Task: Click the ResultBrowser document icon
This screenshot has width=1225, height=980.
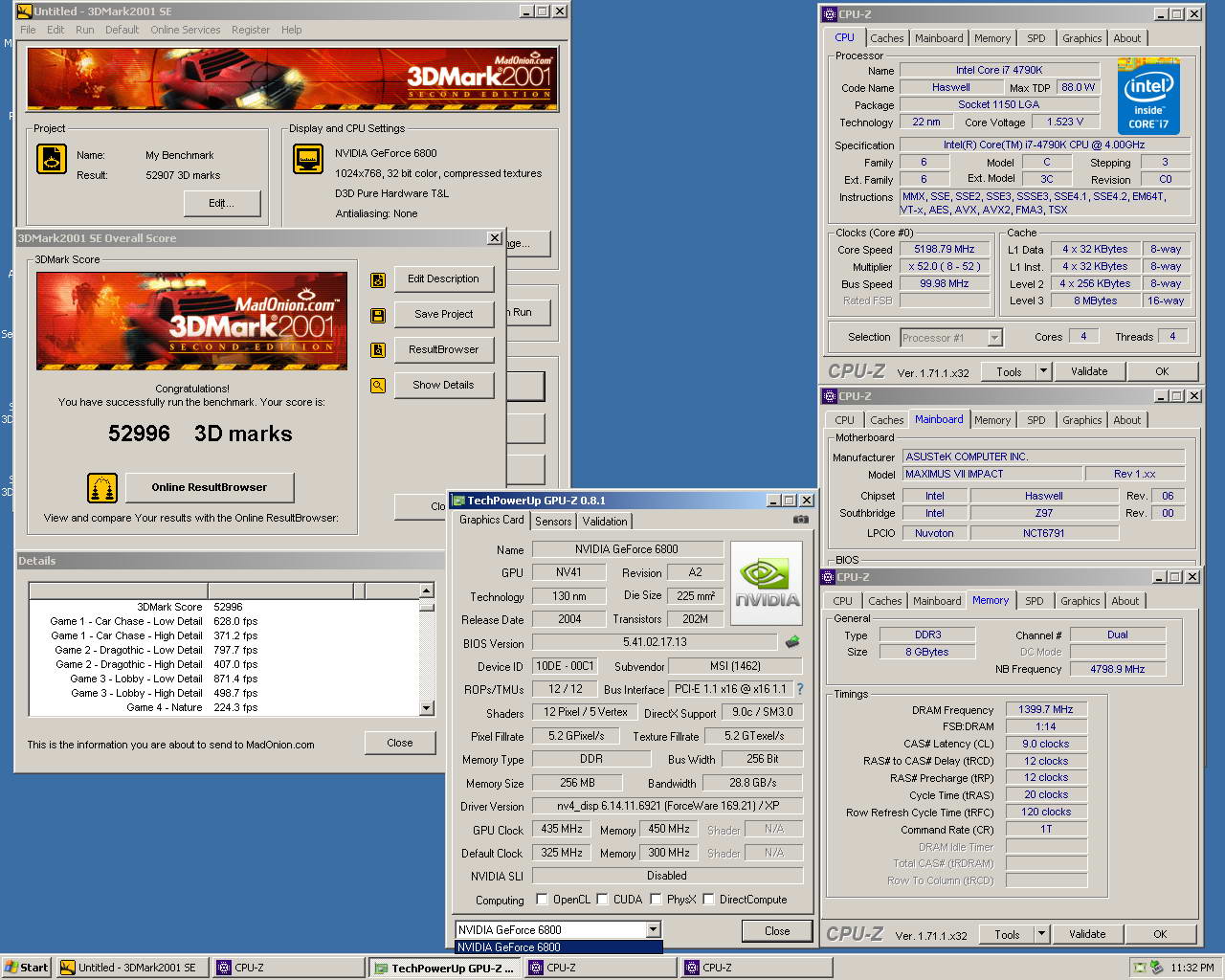Action: (378, 350)
